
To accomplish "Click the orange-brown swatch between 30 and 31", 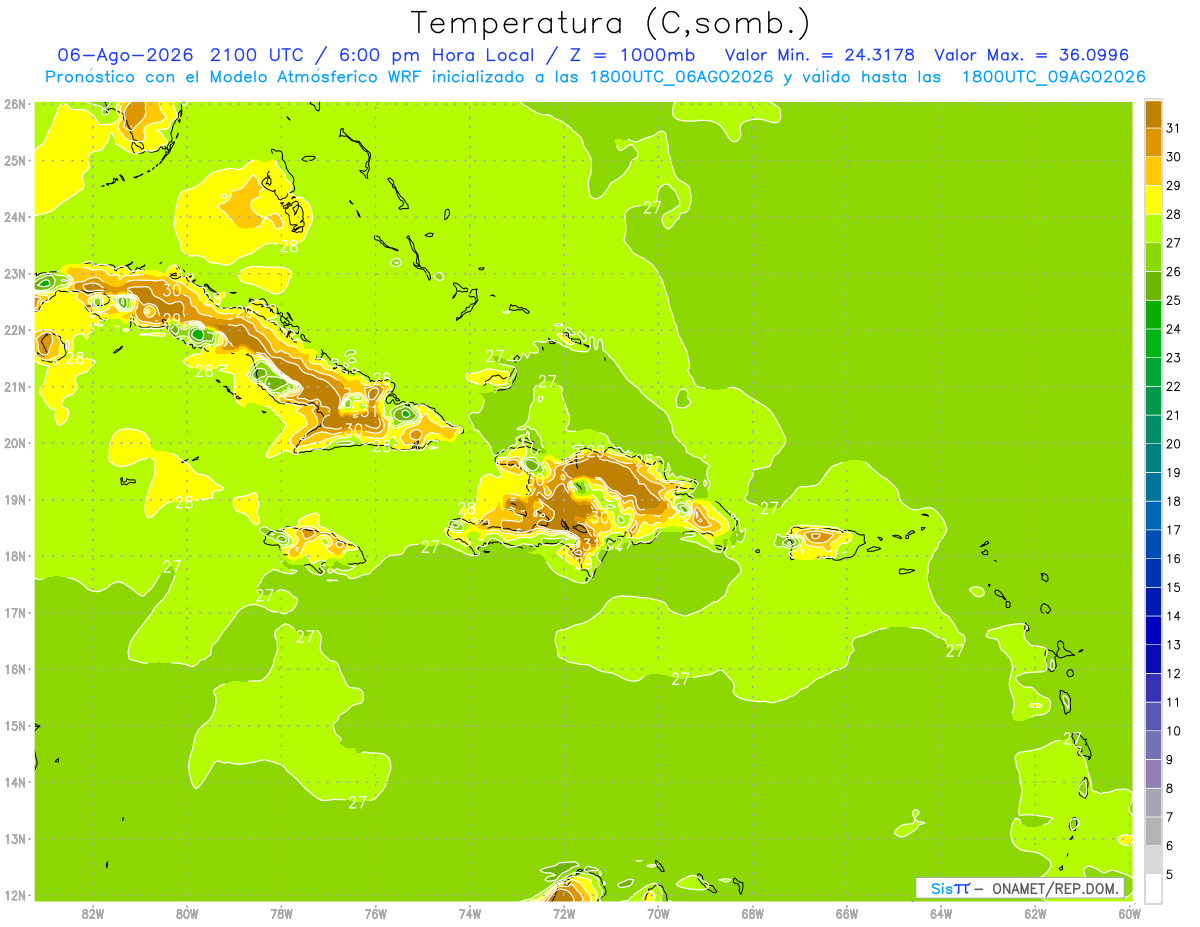I will pos(1153,142).
